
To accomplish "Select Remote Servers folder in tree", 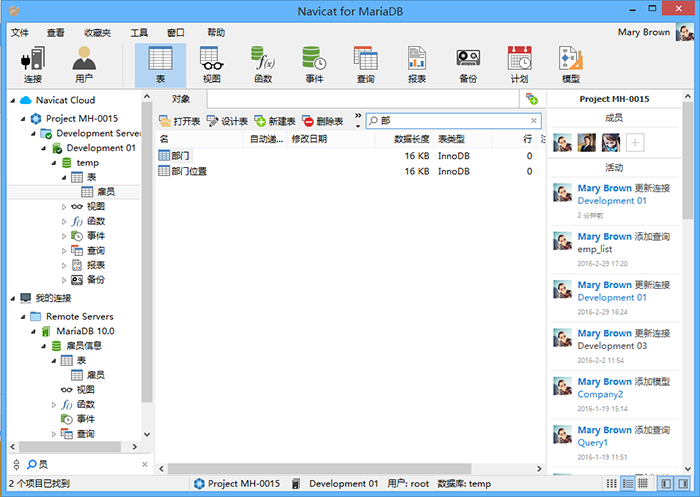I will point(79,317).
